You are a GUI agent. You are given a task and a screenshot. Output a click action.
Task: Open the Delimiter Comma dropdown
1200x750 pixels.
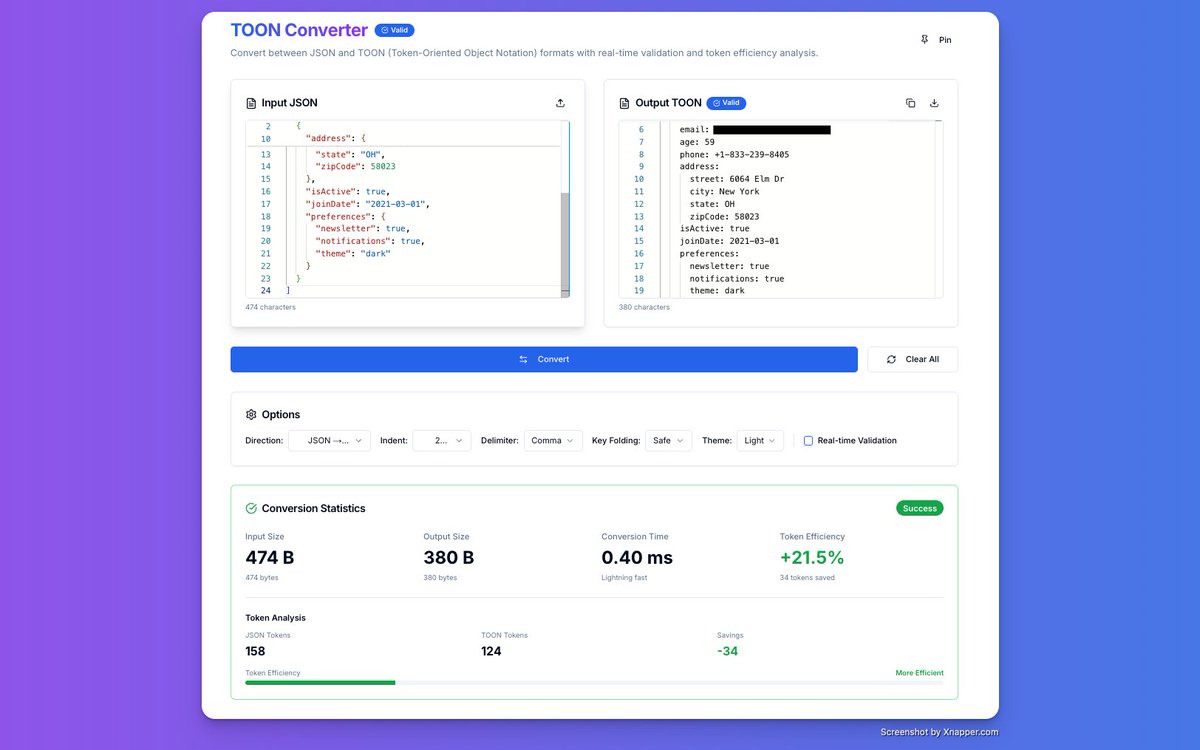[553, 440]
